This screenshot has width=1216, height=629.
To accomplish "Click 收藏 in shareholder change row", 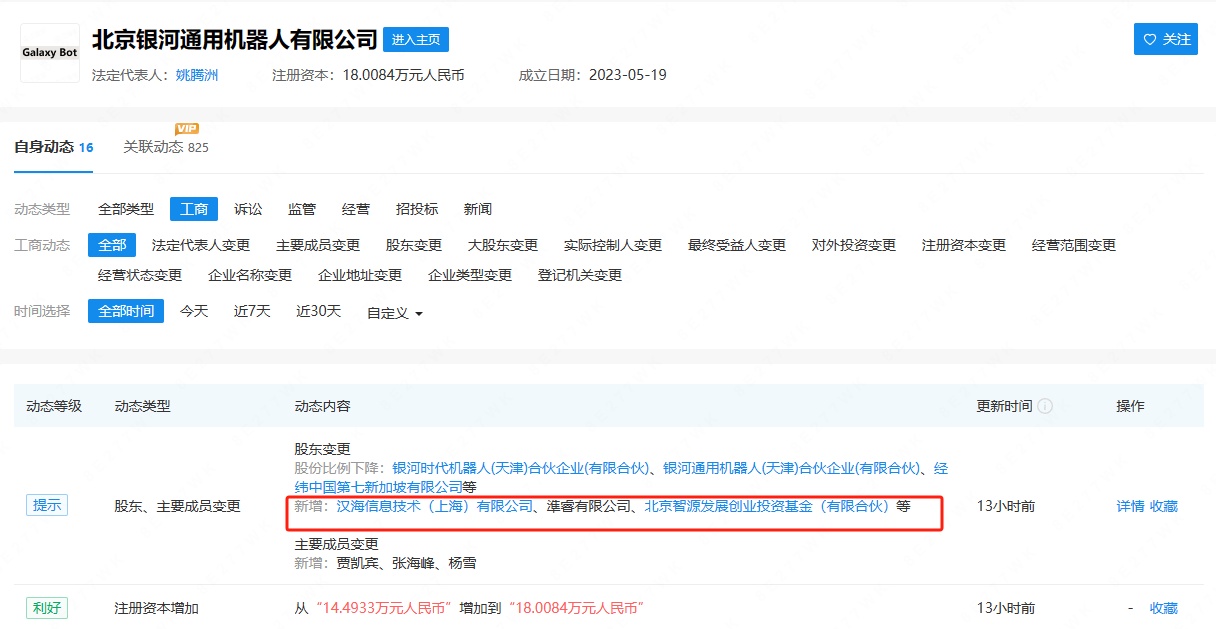I will (x=1164, y=506).
